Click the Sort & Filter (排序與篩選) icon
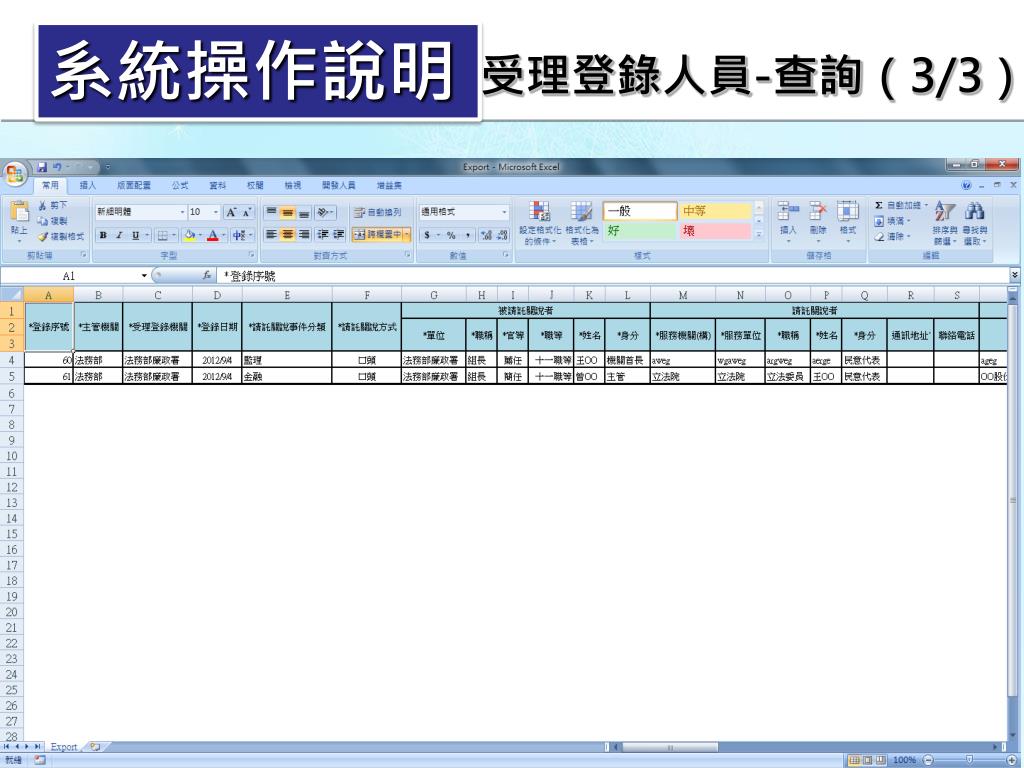 (944, 211)
